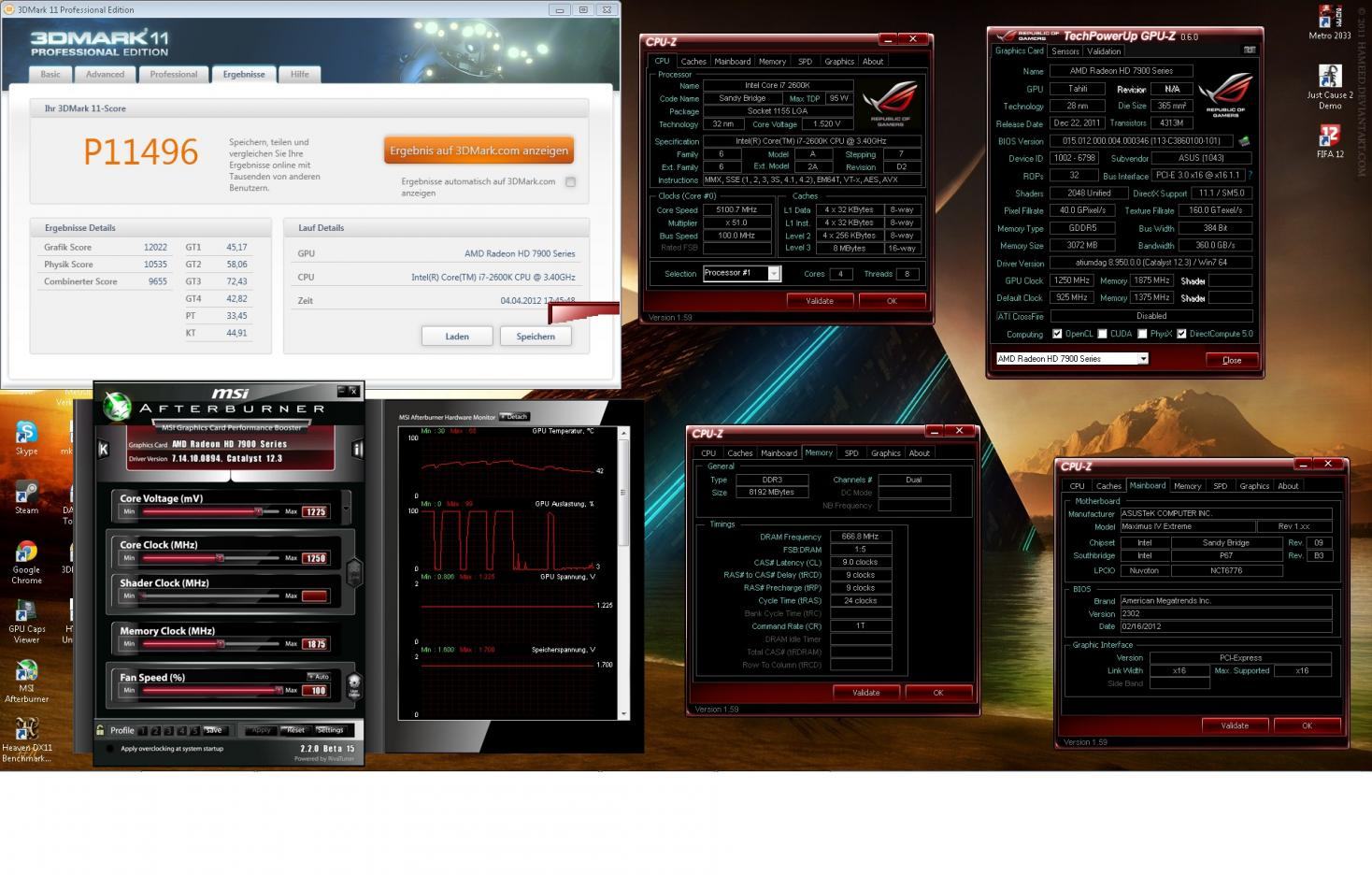Image resolution: width=1372 pixels, height=875 pixels.
Task: Toggle DirectCompute 5.0 checkbox
Action: click(1181, 334)
